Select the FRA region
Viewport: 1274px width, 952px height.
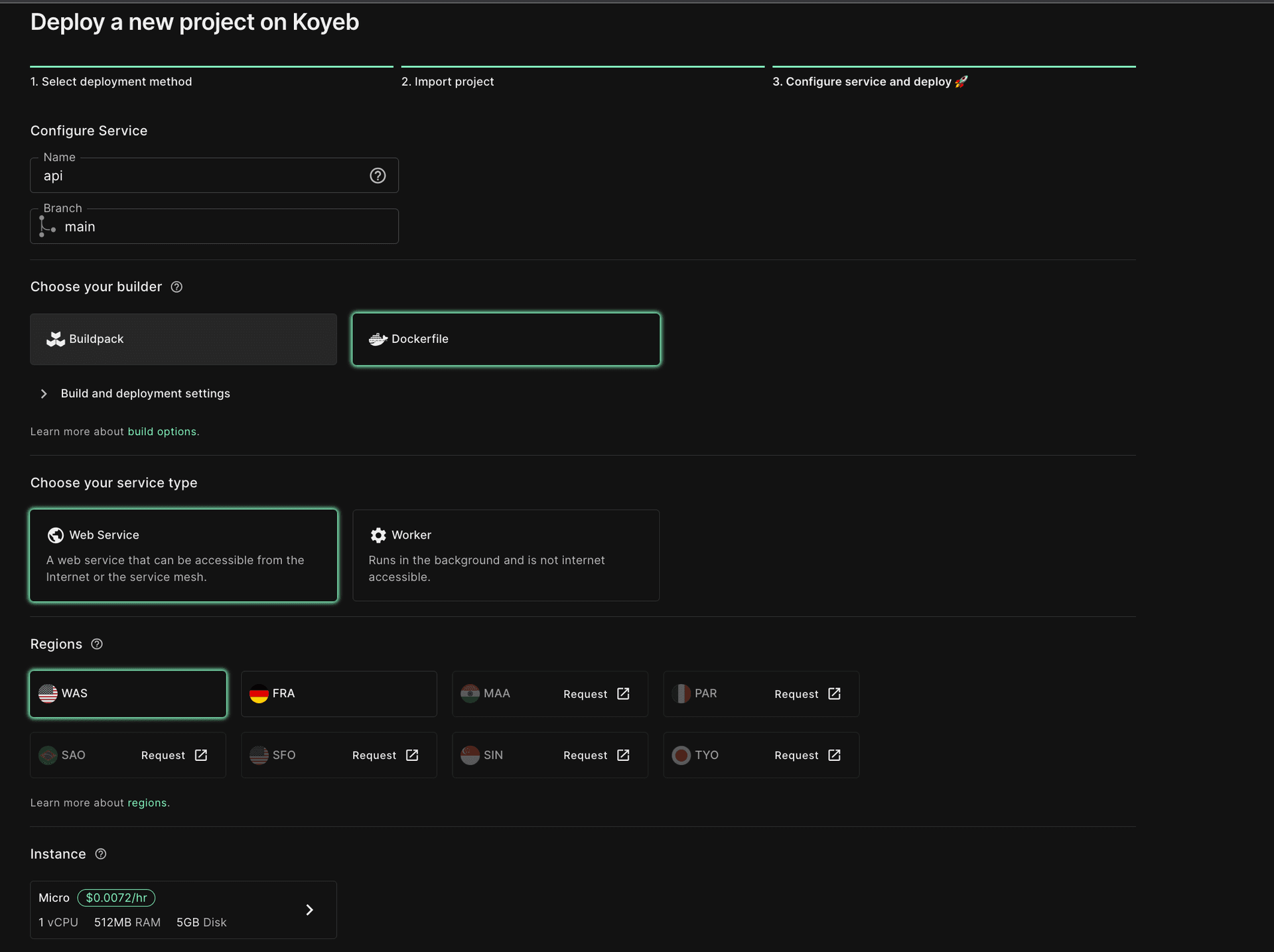[338, 694]
